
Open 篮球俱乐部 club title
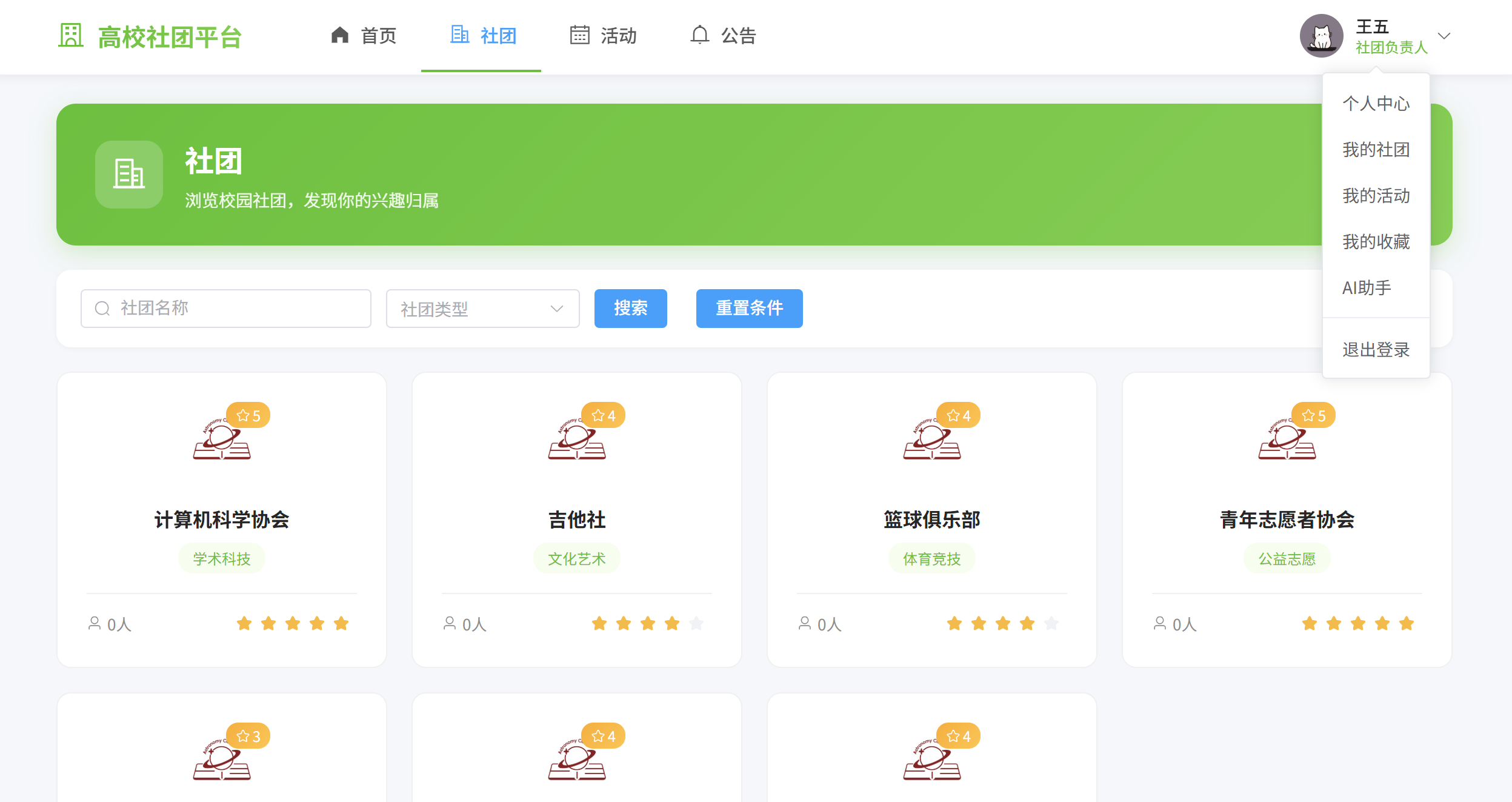932,520
